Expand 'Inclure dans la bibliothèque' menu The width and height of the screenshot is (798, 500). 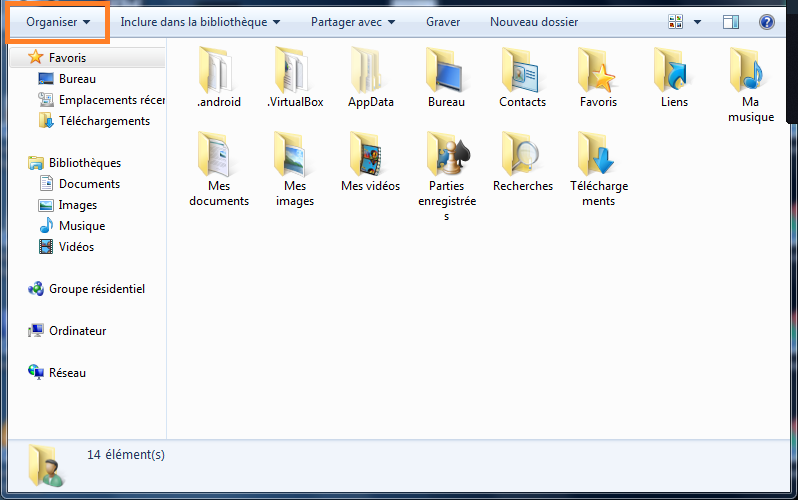coord(200,21)
